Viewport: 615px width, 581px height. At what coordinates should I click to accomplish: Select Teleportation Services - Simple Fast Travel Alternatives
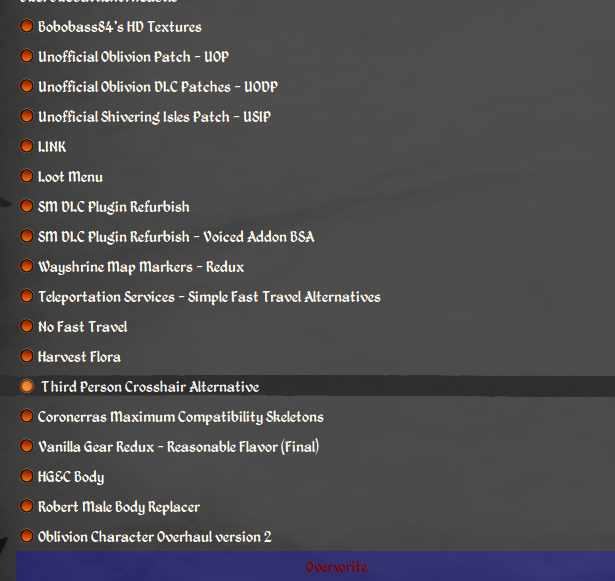(209, 297)
